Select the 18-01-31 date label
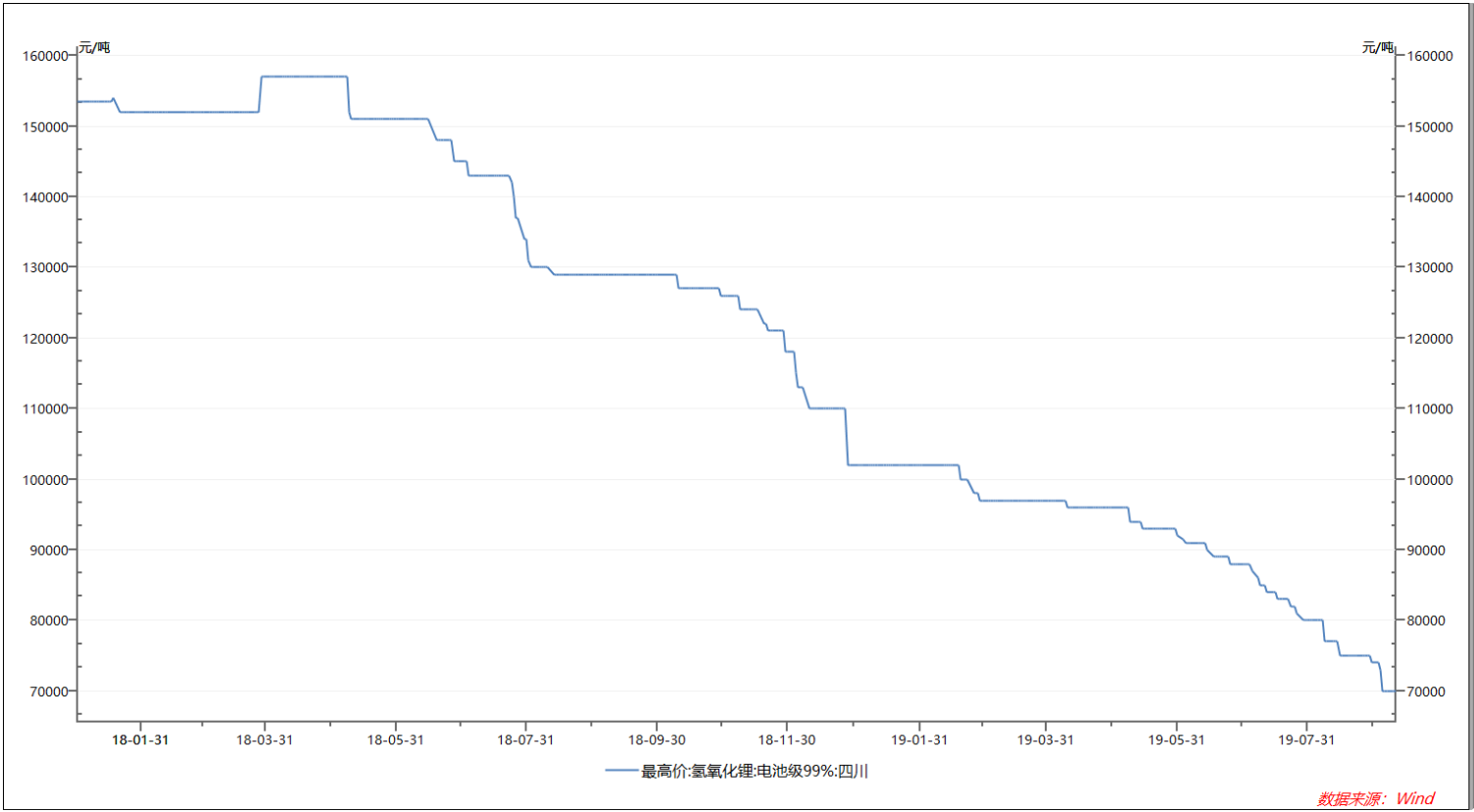This screenshot has width=1474, height=812. coord(140,740)
